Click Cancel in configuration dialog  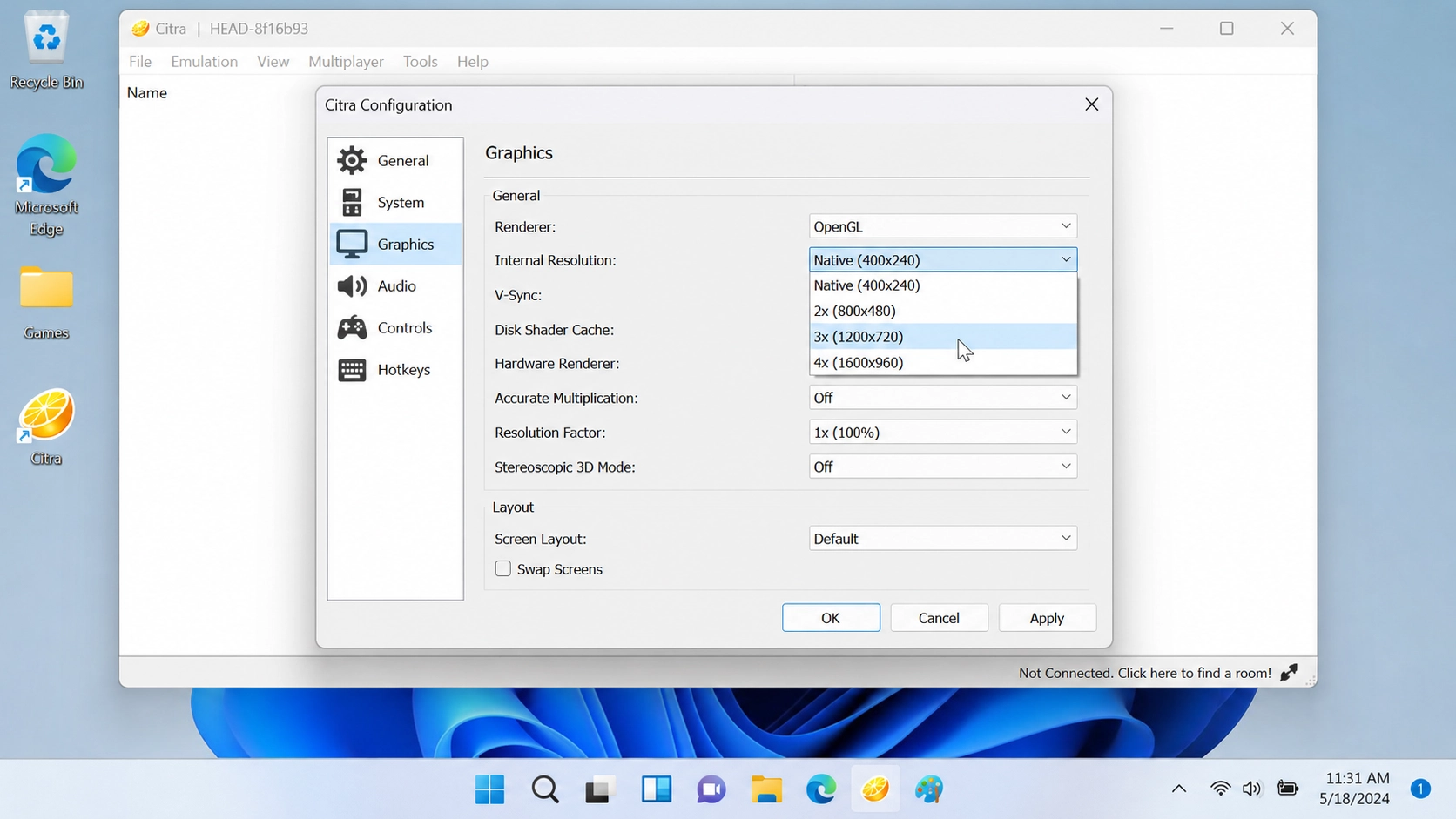point(939,618)
